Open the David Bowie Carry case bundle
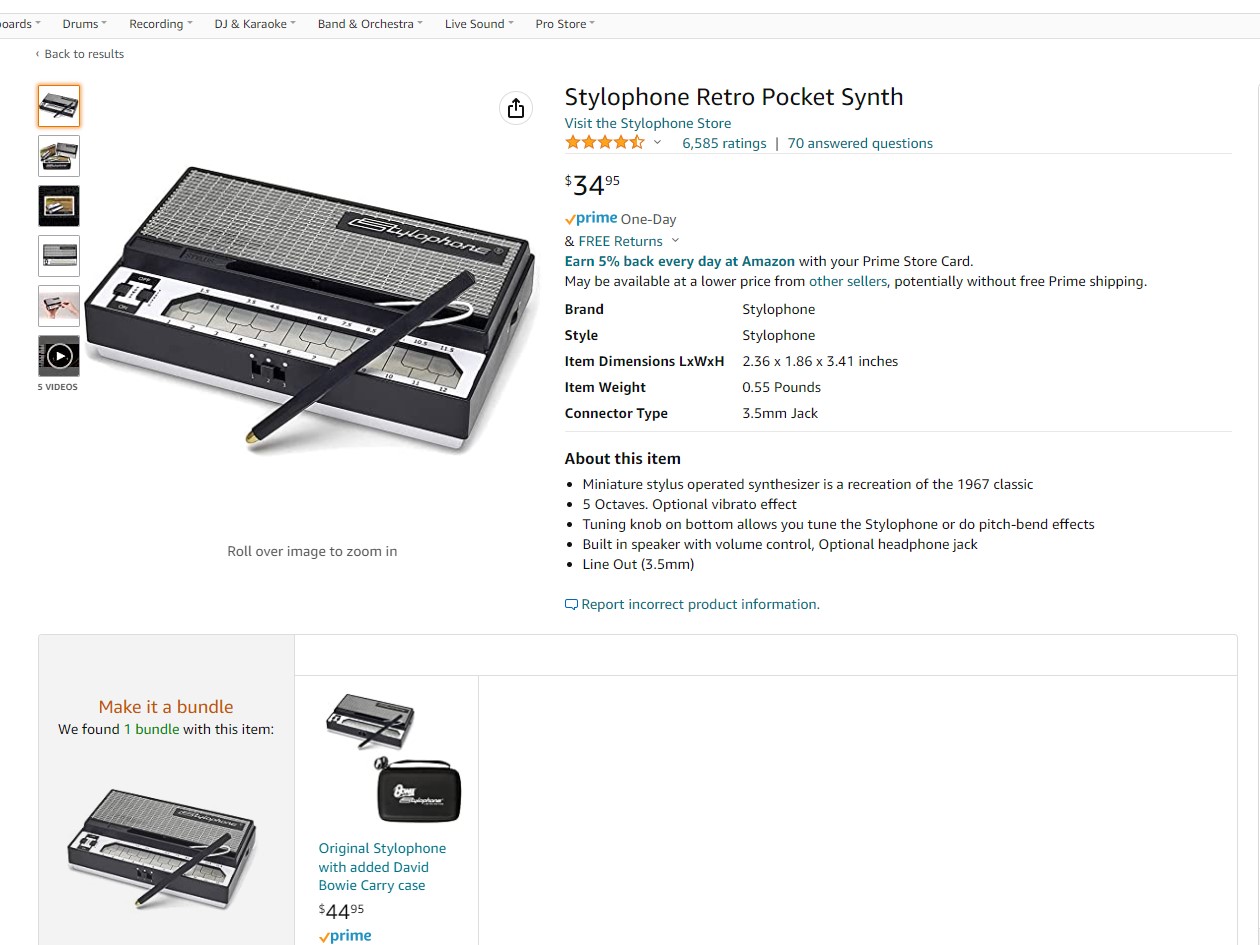 pos(382,866)
